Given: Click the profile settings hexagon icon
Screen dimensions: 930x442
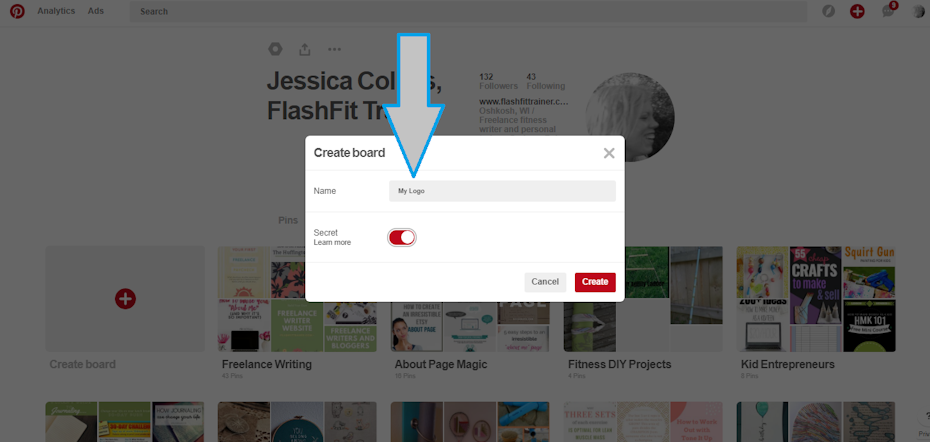Looking at the screenshot, I should pyautogui.click(x=276, y=49).
